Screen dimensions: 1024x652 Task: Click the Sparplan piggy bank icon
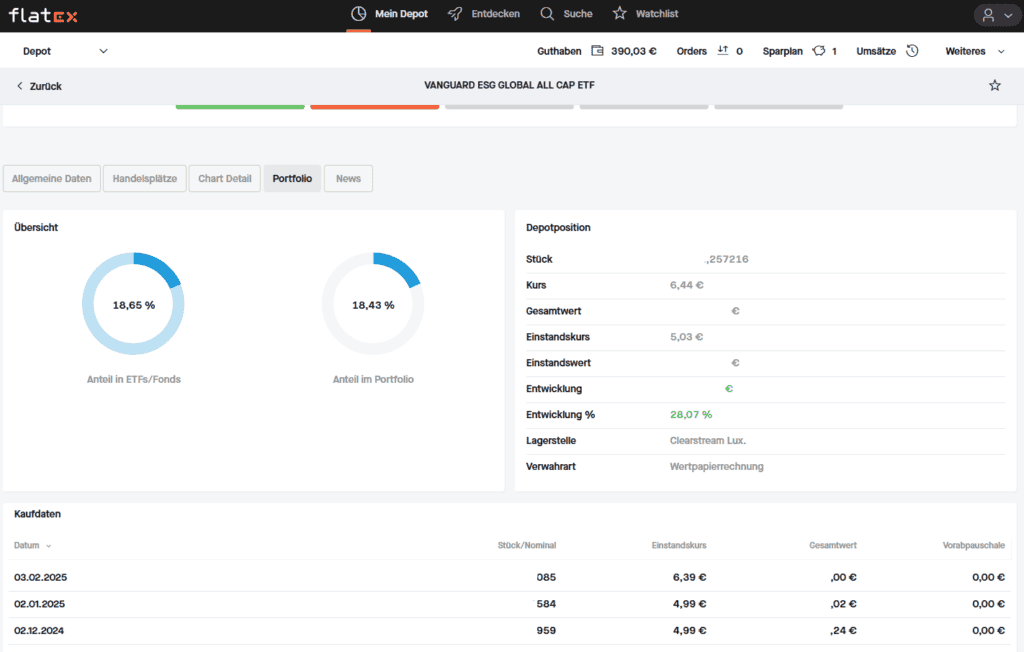[x=819, y=51]
